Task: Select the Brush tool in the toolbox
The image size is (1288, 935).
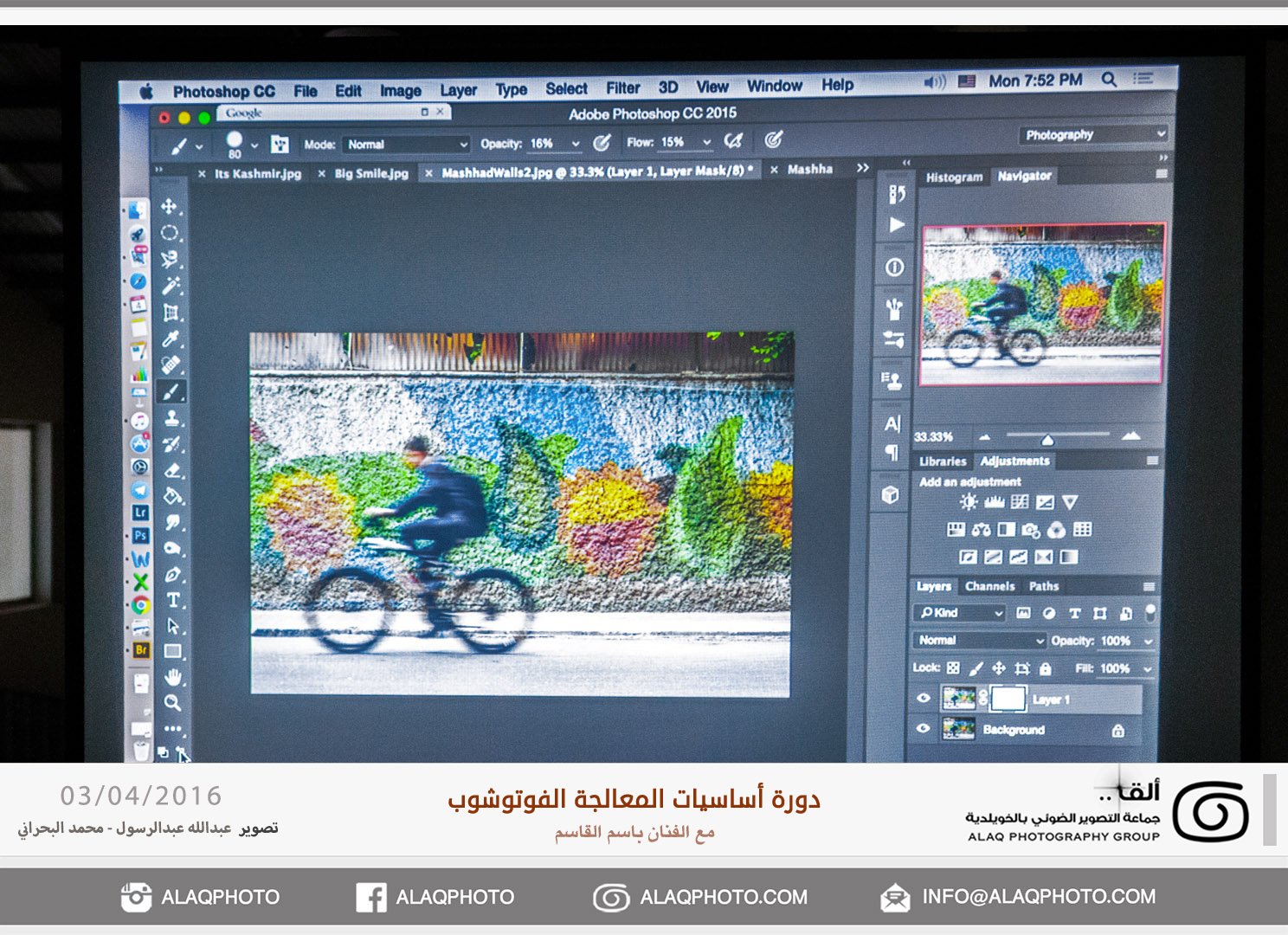Action: point(171,391)
